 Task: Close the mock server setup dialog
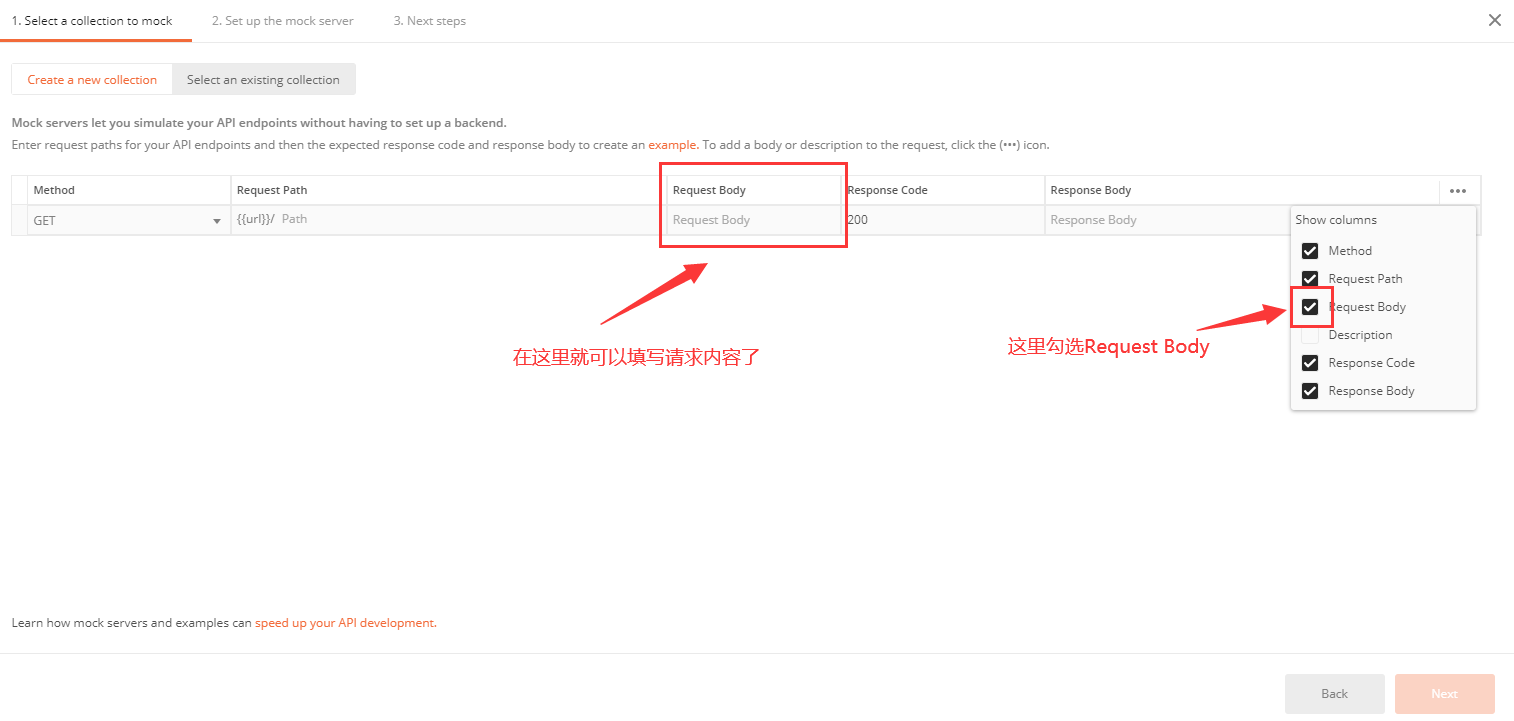click(x=1495, y=19)
